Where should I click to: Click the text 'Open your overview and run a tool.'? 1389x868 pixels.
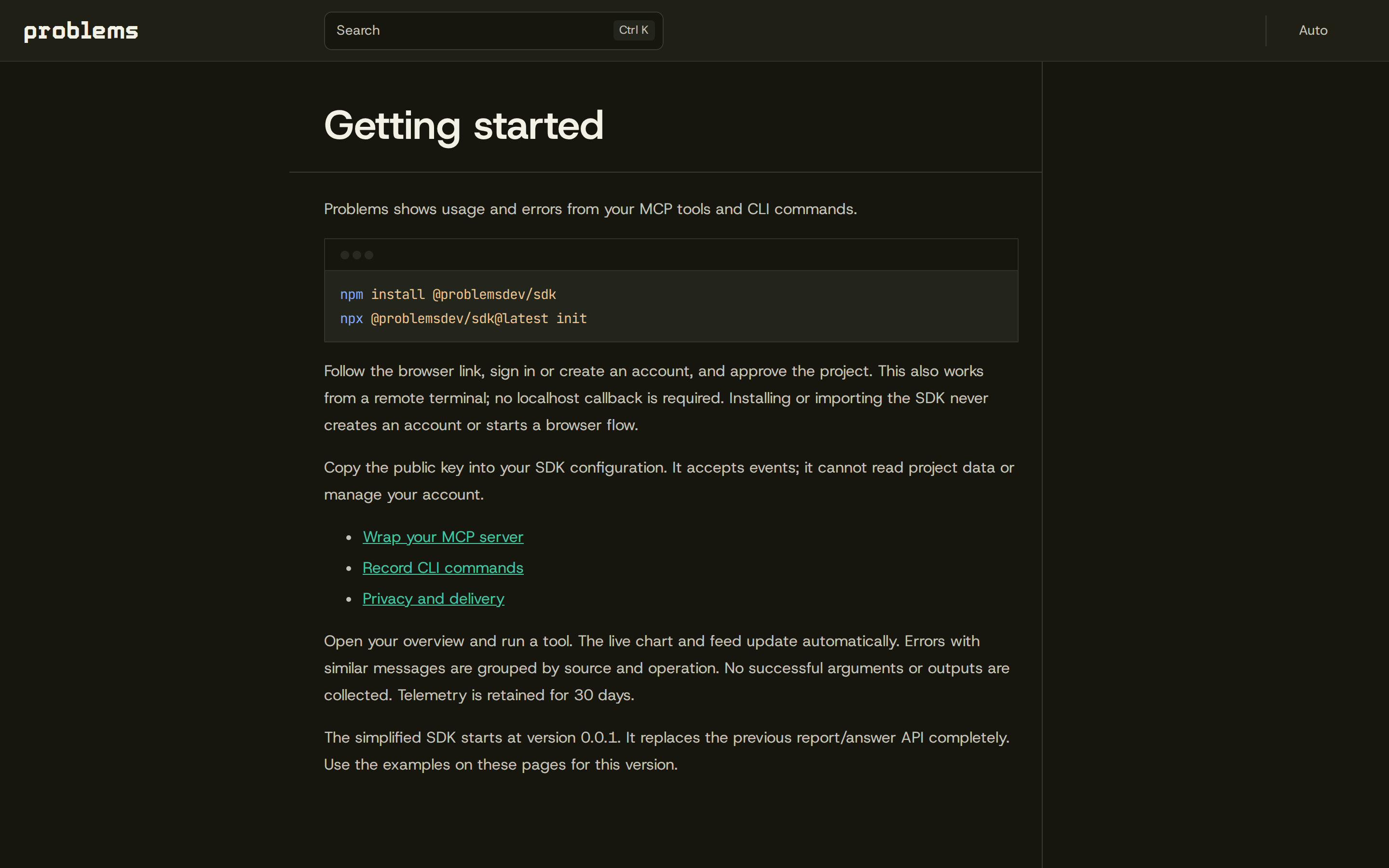[x=448, y=641]
